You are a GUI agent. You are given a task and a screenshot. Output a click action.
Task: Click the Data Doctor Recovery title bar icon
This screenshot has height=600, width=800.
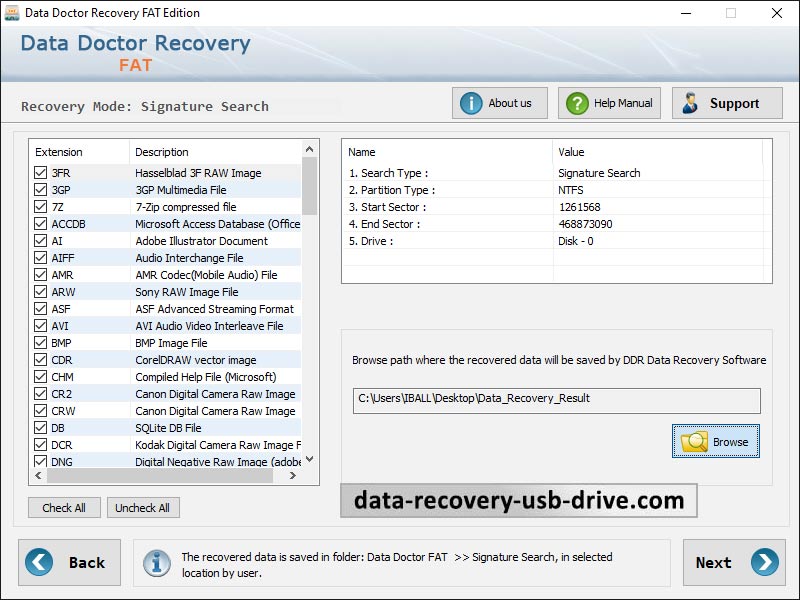point(12,13)
